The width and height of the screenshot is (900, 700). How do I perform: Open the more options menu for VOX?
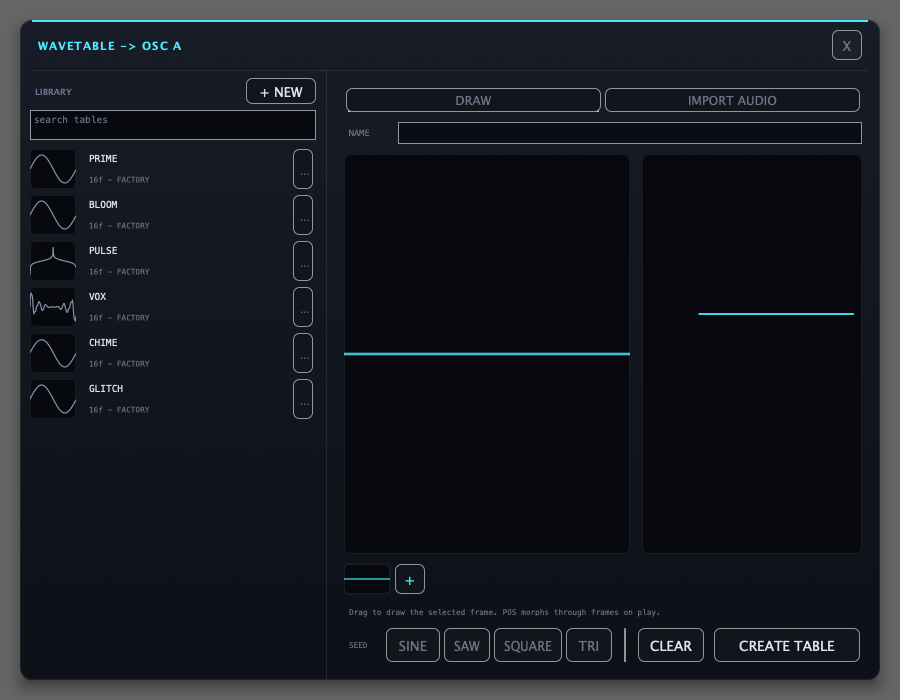click(x=303, y=307)
